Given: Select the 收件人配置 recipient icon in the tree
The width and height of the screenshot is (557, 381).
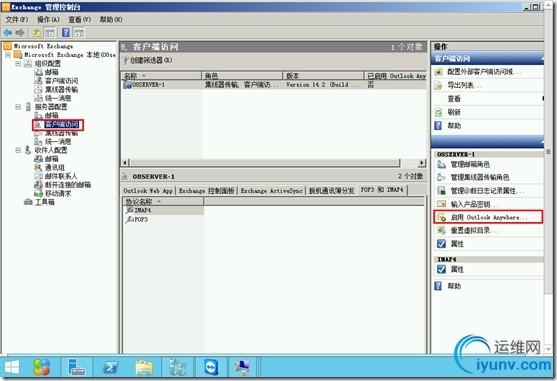Looking at the screenshot, I should click(28, 150).
